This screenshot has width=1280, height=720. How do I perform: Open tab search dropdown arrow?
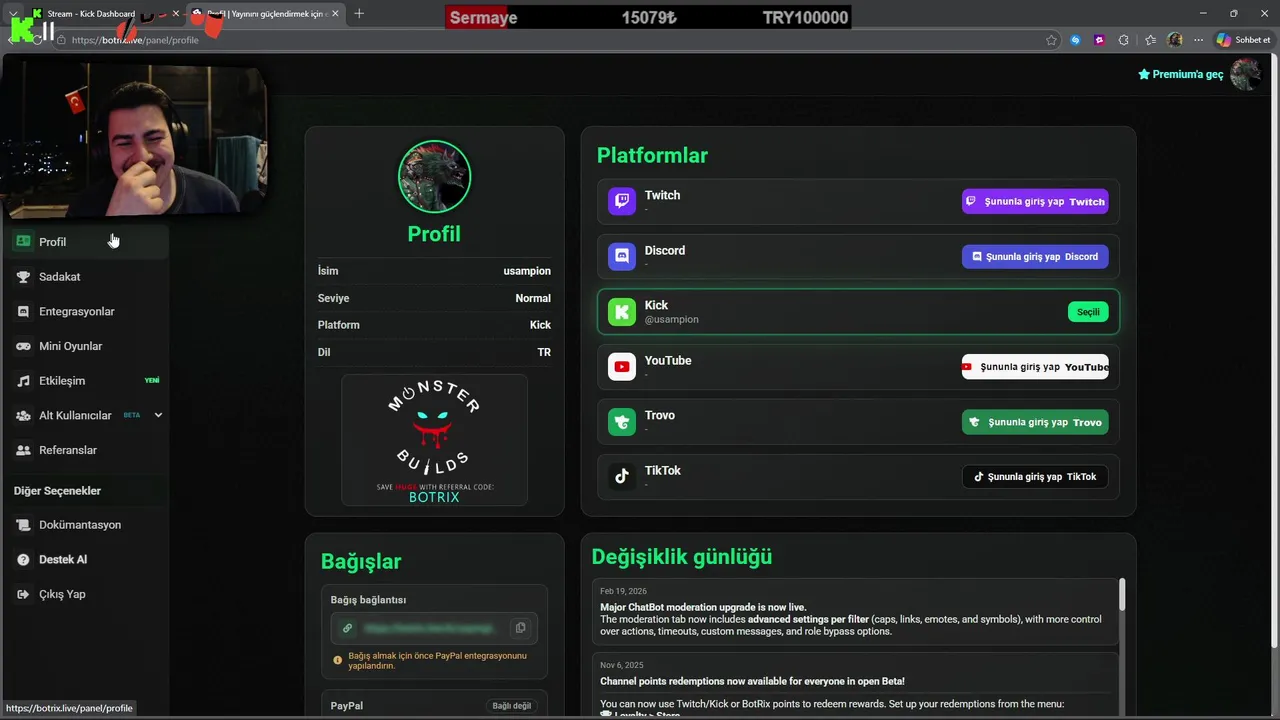click(x=13, y=14)
